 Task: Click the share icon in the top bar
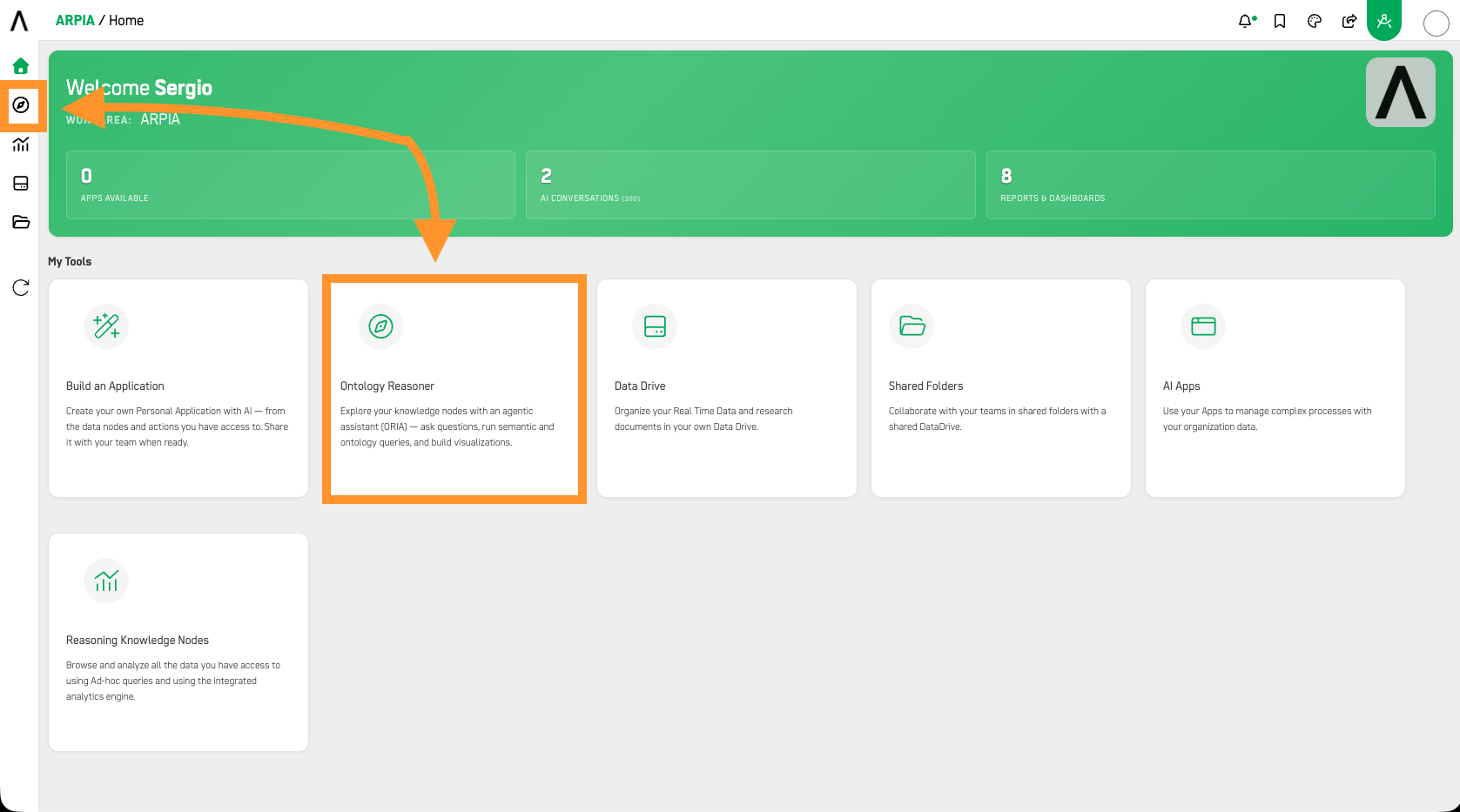pyautogui.click(x=1349, y=21)
